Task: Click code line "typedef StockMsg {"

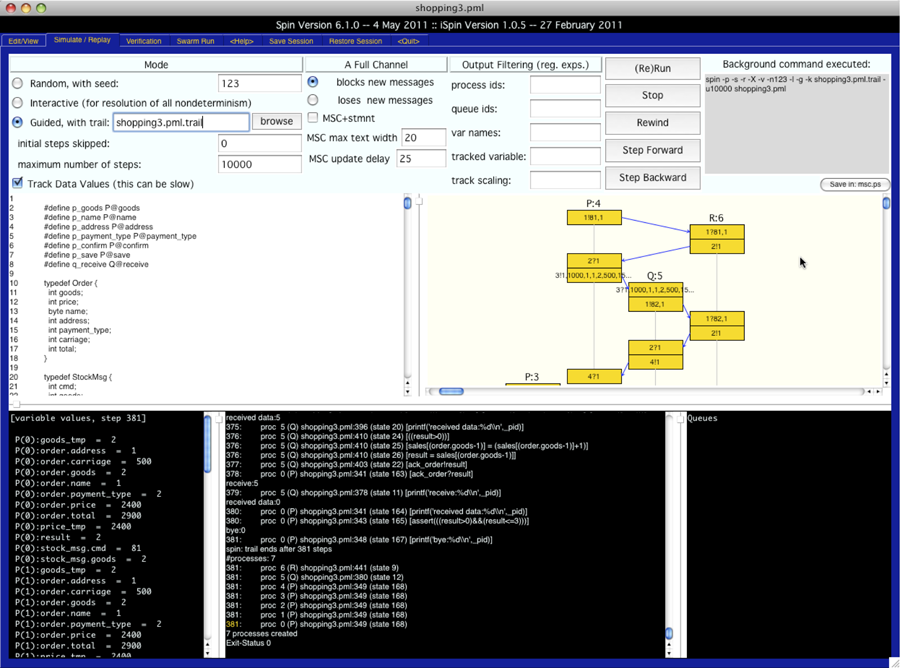Action: click(x=78, y=377)
